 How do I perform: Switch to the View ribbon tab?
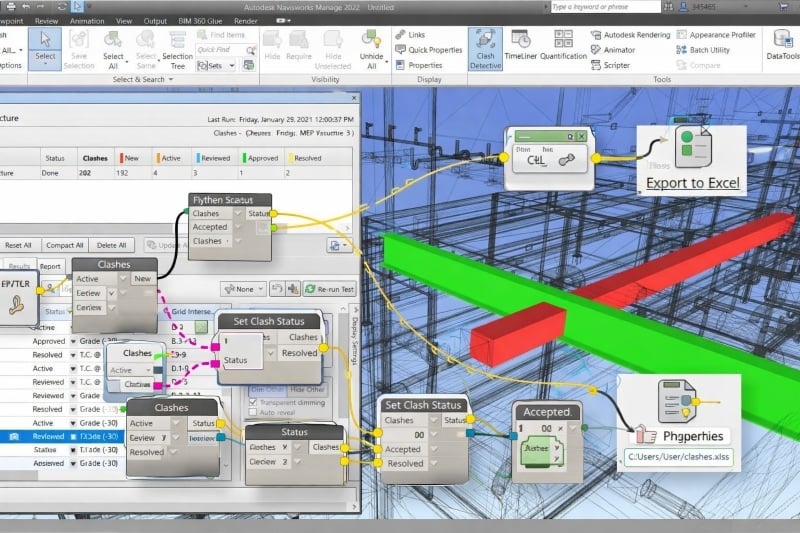(123, 21)
